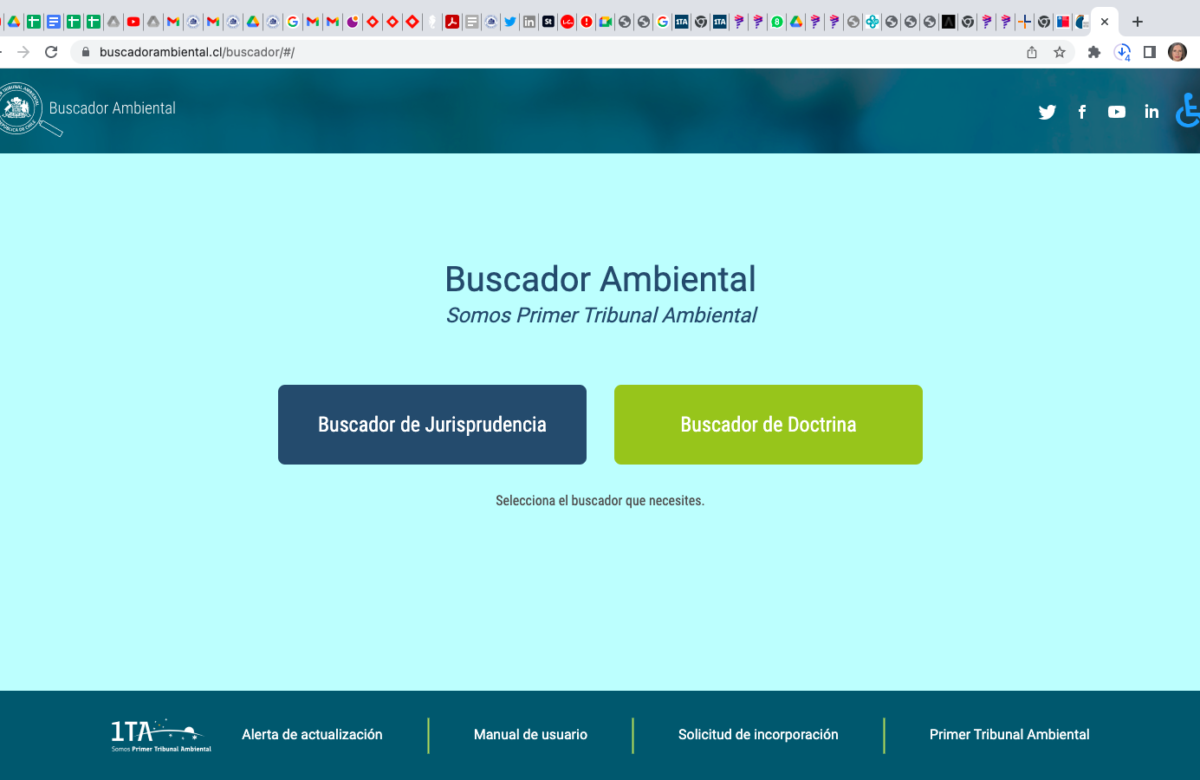
Task: Click the Buscador Ambiental main heading
Action: [600, 279]
